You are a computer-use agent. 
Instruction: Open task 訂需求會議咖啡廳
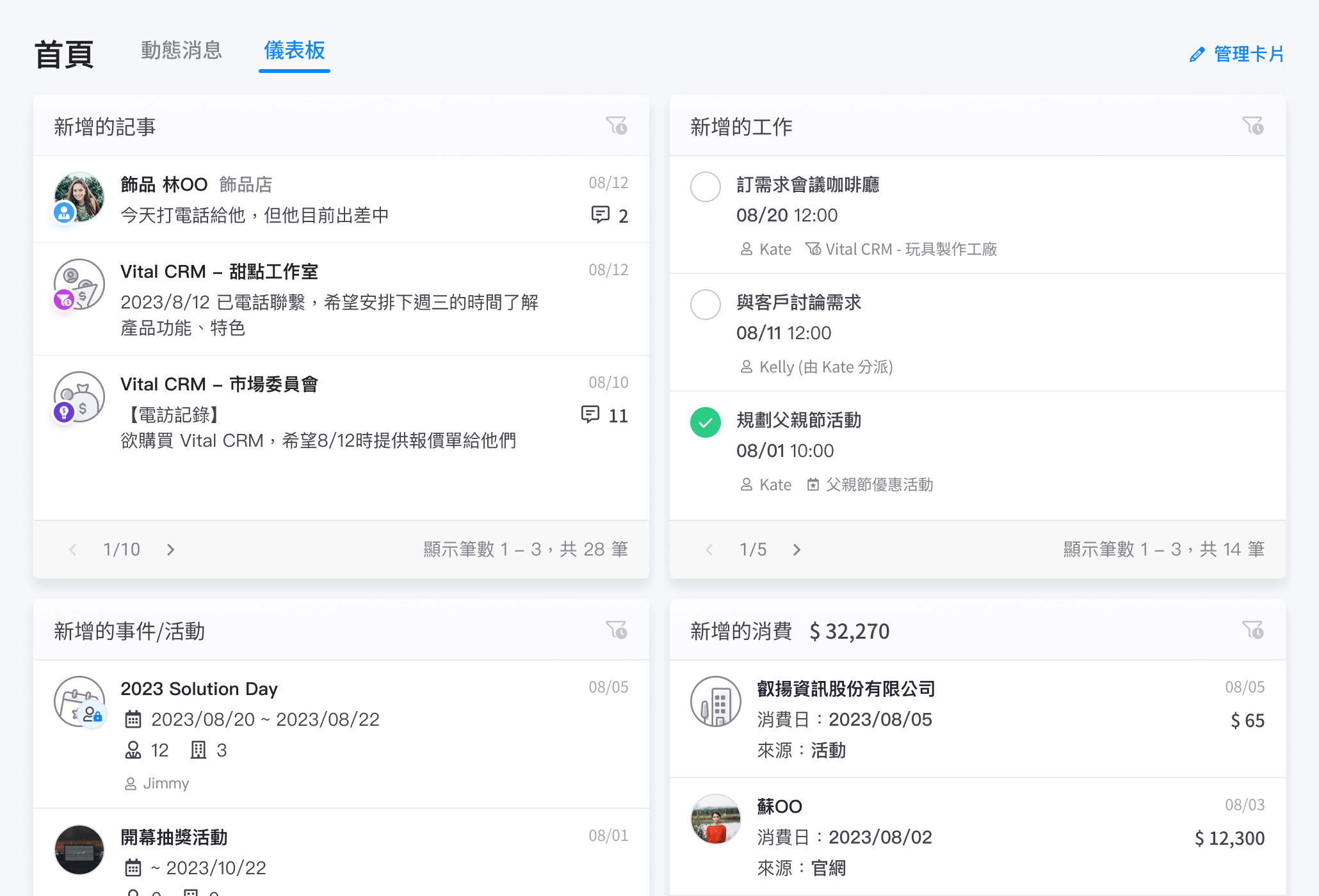[x=808, y=184]
